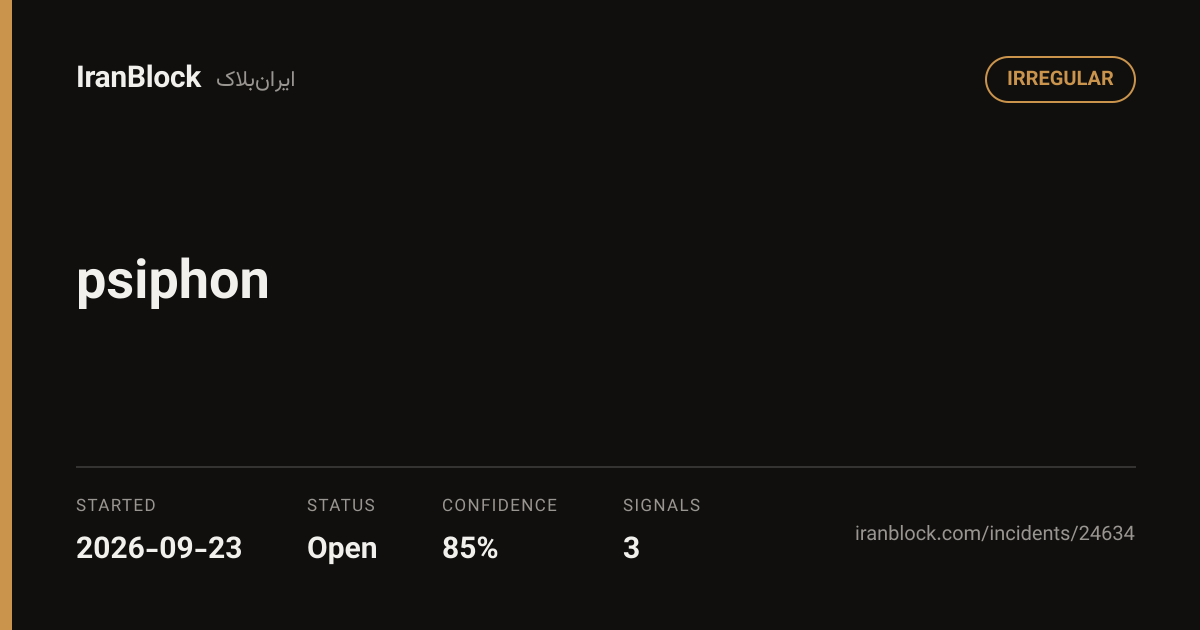The height and width of the screenshot is (630, 1200).
Task: Select the 2026-09-23 start date
Action: (x=159, y=548)
